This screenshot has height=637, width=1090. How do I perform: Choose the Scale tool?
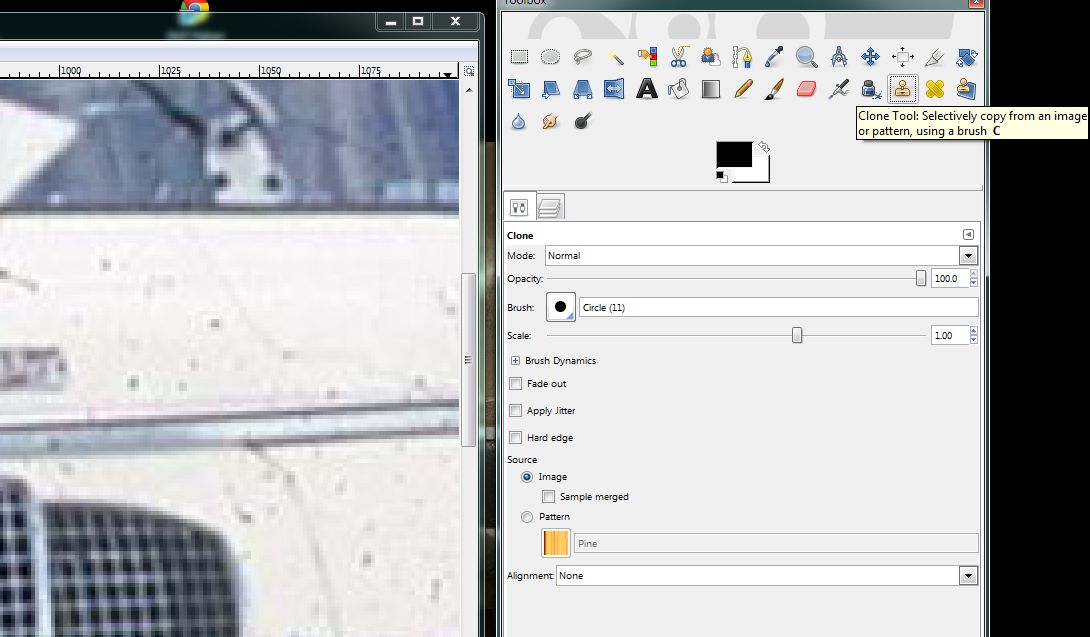pos(519,89)
